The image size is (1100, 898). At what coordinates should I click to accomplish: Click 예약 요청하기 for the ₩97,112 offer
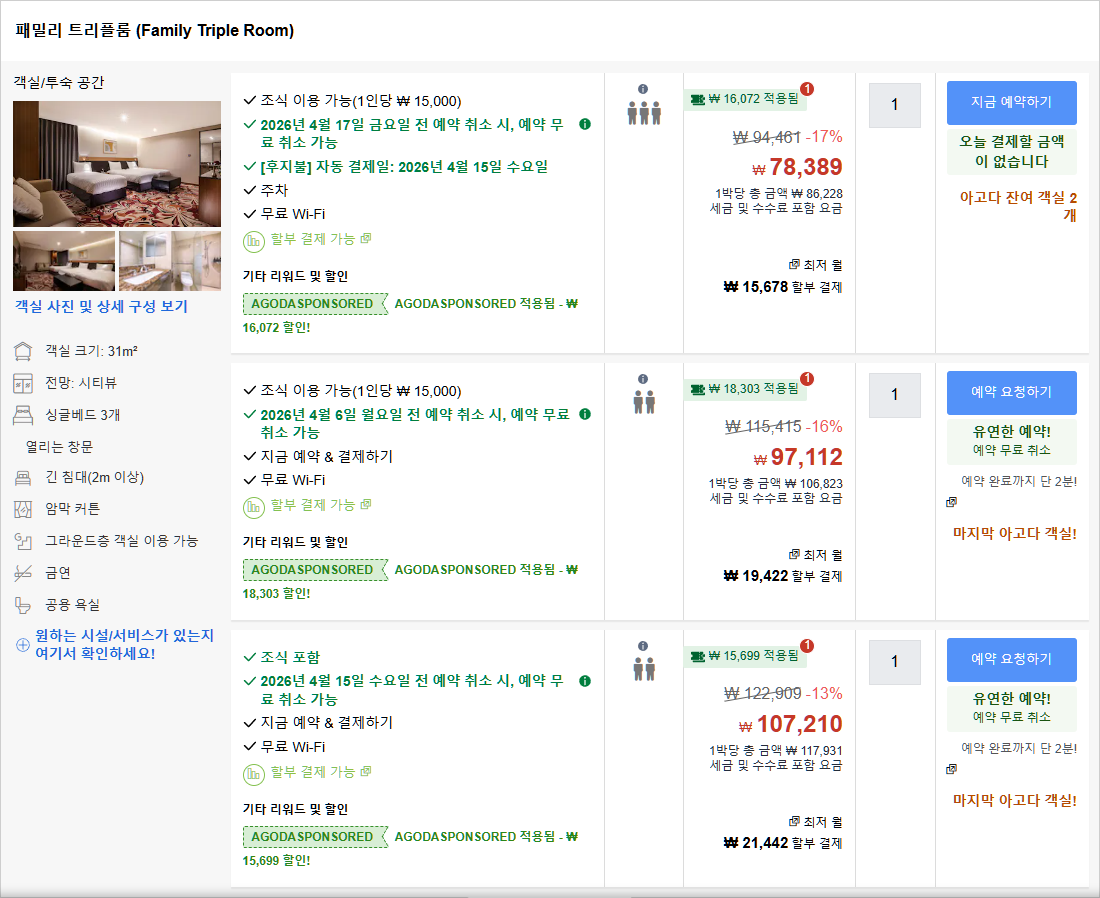(1011, 392)
